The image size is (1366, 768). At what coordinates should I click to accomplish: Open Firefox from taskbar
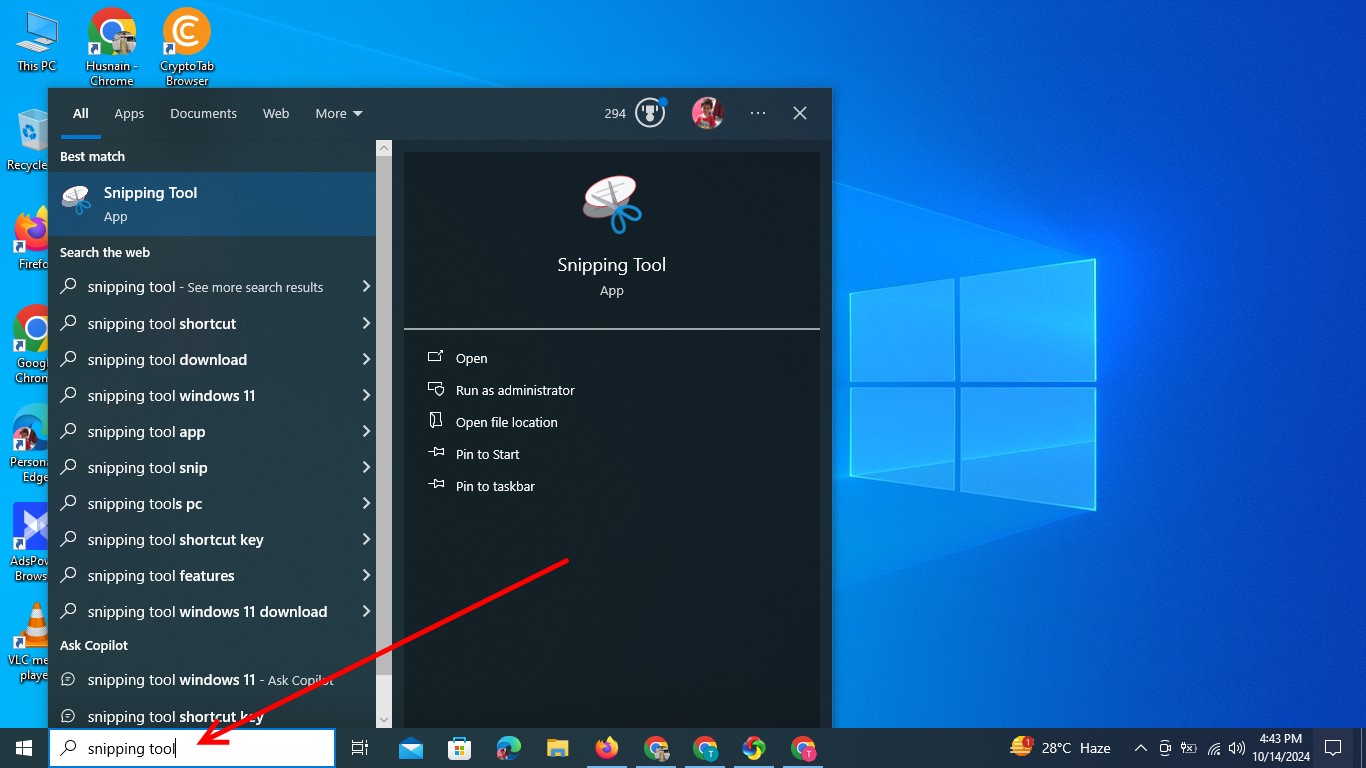pyautogui.click(x=606, y=748)
